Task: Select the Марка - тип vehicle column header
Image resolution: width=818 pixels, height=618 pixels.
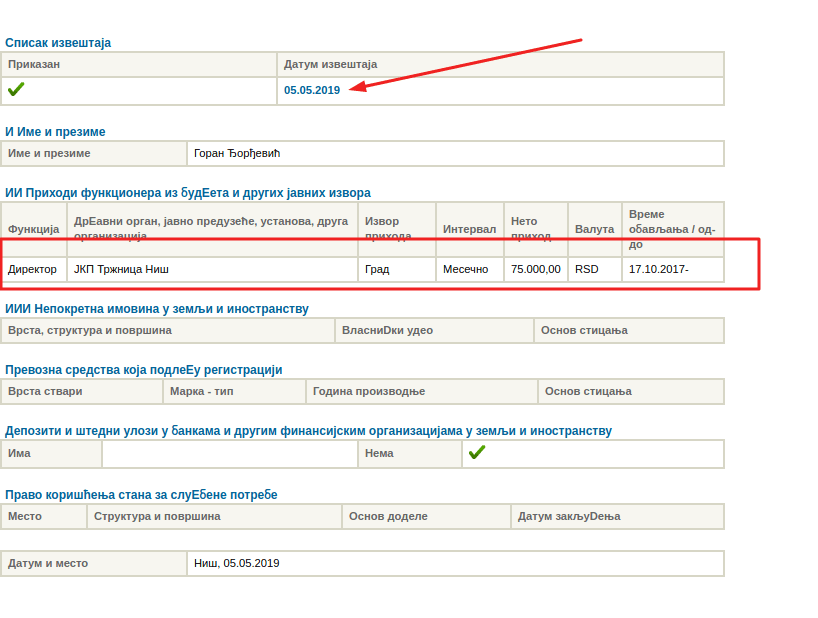Action: pos(202,391)
